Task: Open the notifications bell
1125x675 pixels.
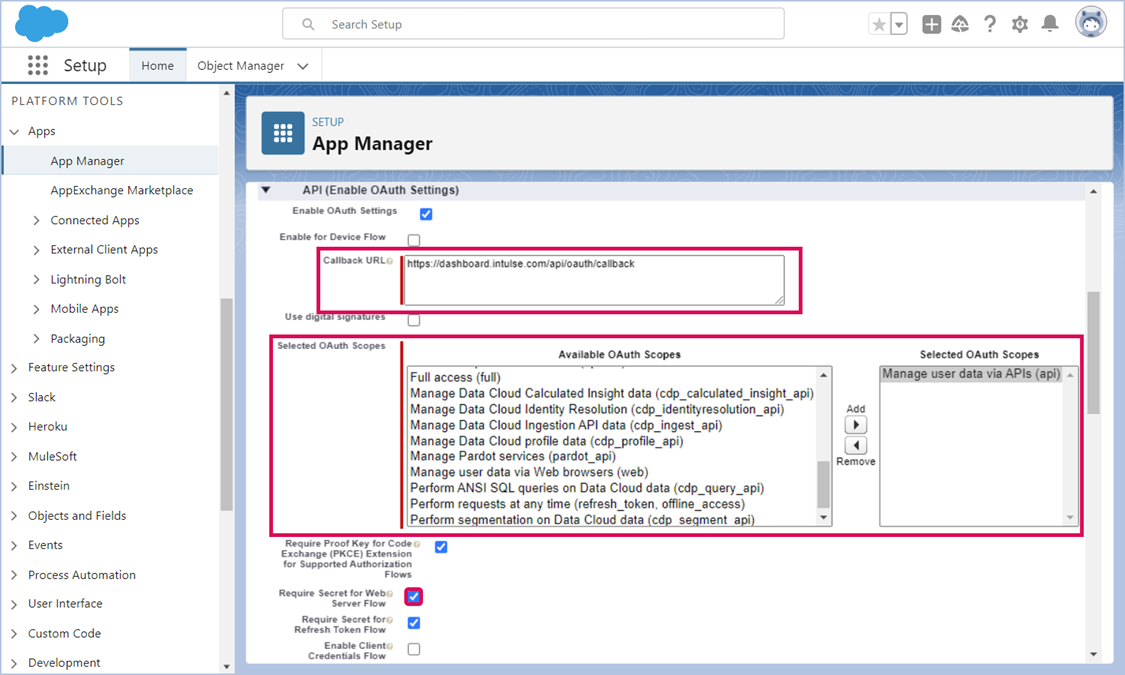Action: pos(1050,24)
